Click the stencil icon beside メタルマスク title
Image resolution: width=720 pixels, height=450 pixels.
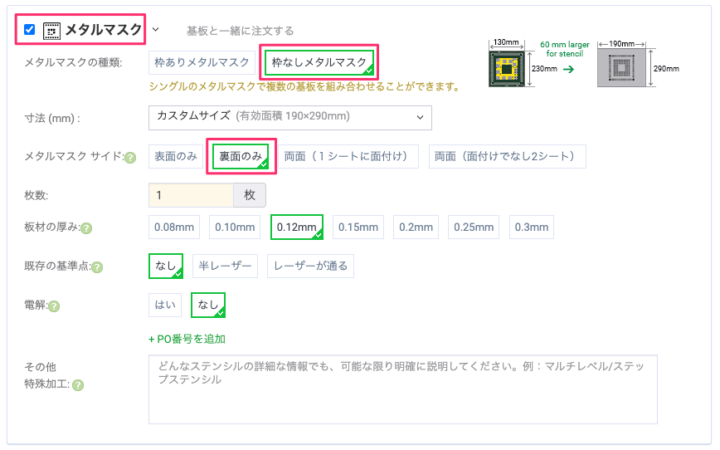point(51,30)
